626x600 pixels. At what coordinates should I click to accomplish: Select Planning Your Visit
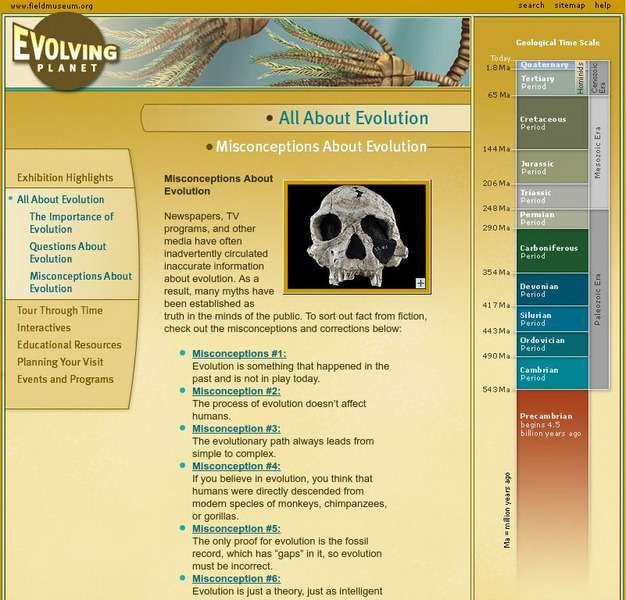point(60,362)
